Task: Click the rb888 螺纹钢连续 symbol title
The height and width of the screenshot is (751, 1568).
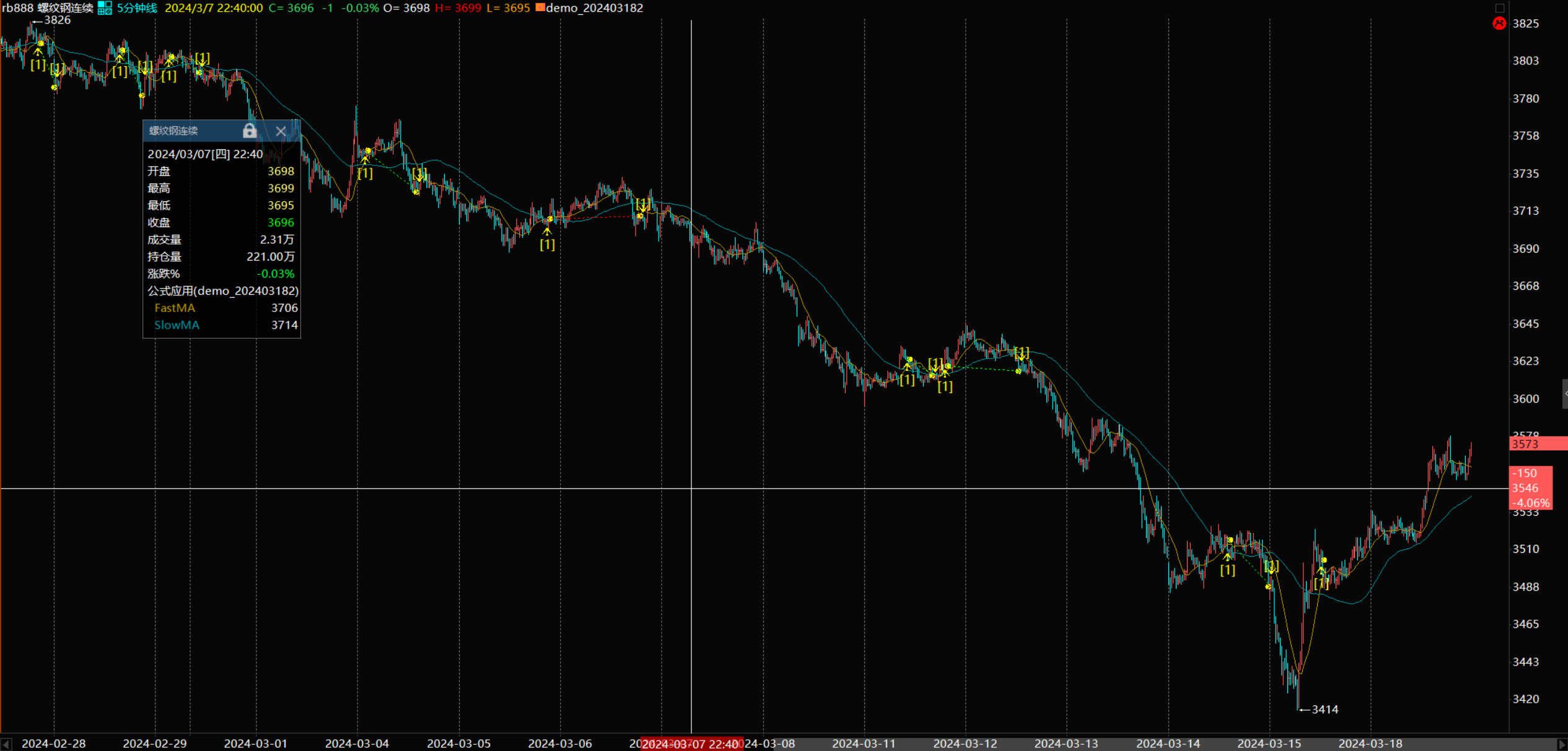Action: coord(48,8)
